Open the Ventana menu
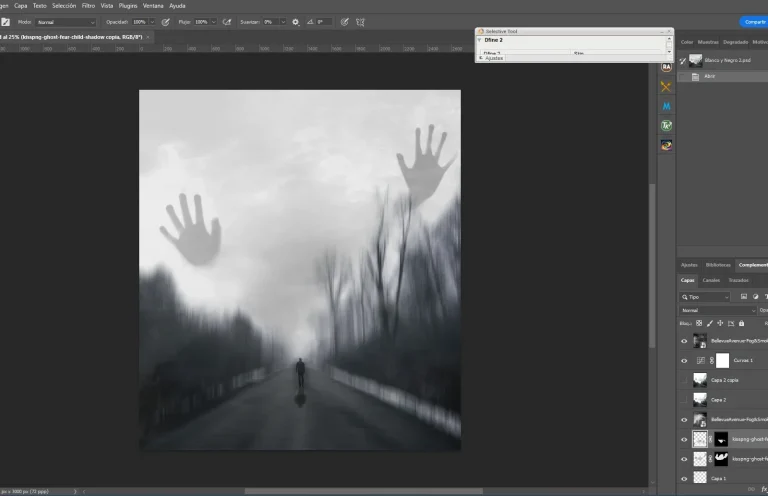Viewport: 768px width, 496px height. (153, 6)
